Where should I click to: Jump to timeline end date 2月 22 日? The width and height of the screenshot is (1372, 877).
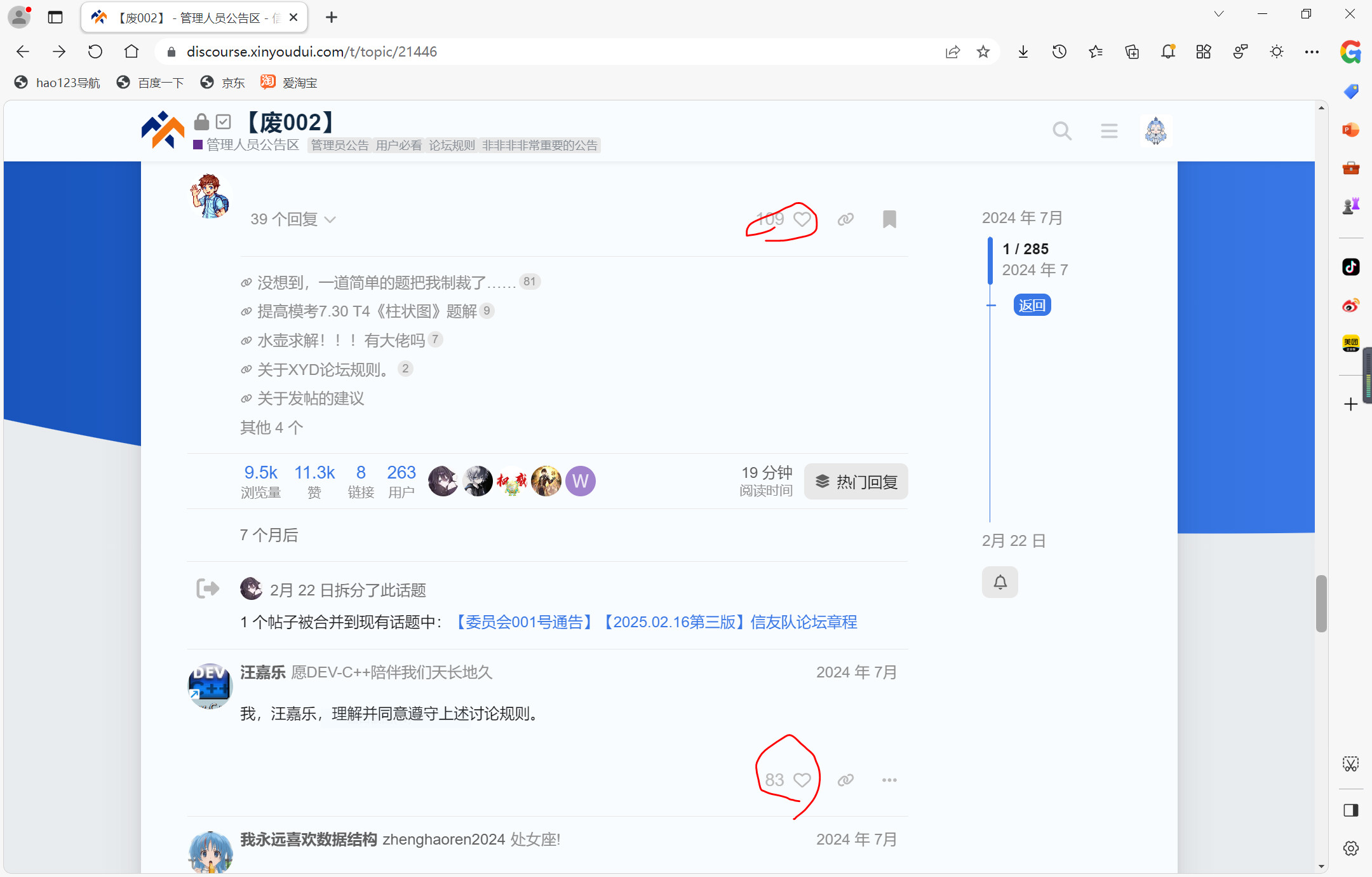(1013, 541)
